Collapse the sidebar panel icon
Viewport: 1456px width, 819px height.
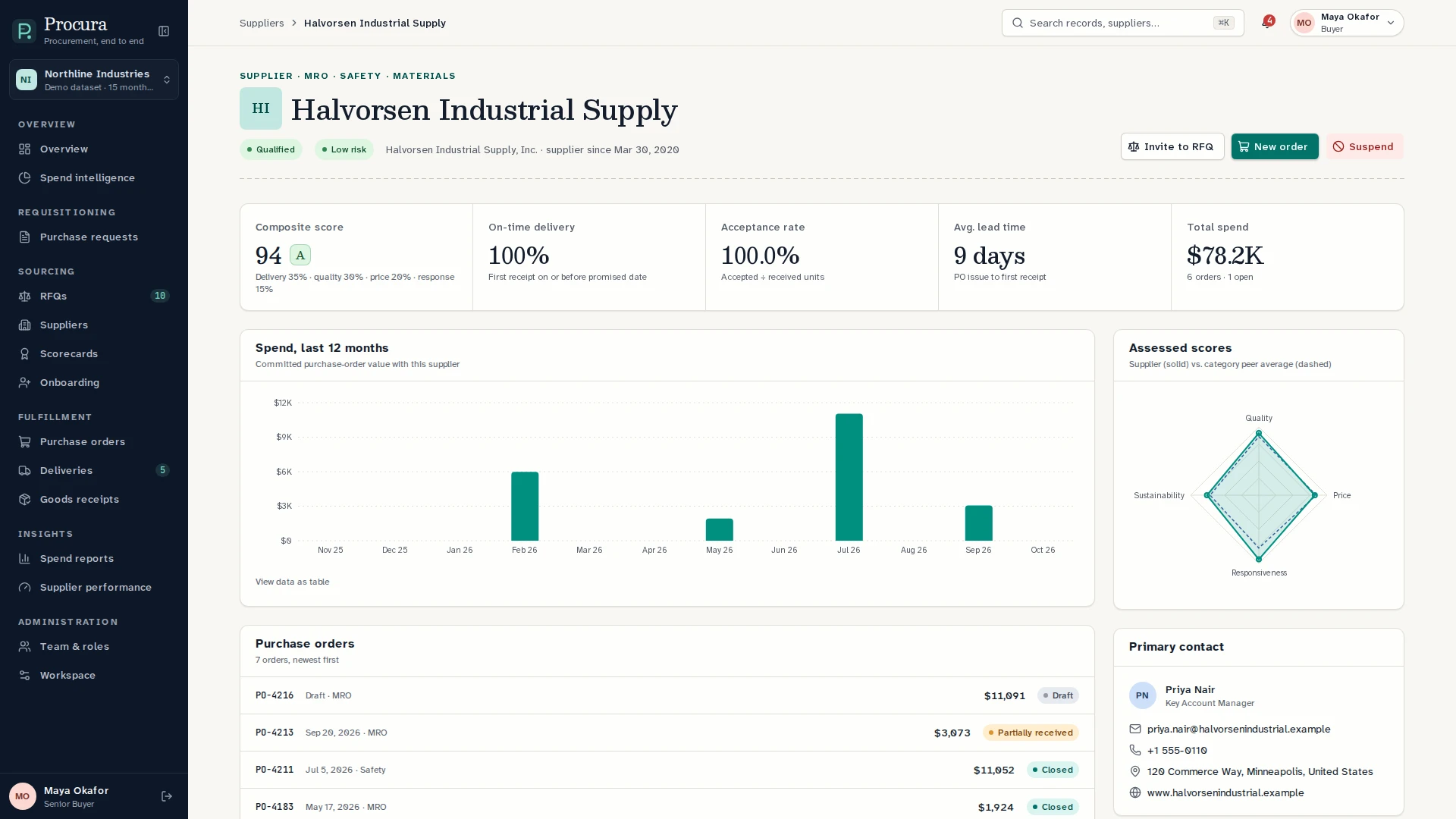[x=164, y=31]
